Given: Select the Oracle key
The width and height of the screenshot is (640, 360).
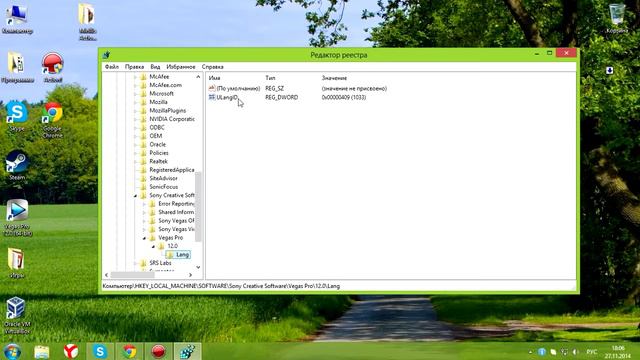Looking at the screenshot, I should [158, 144].
